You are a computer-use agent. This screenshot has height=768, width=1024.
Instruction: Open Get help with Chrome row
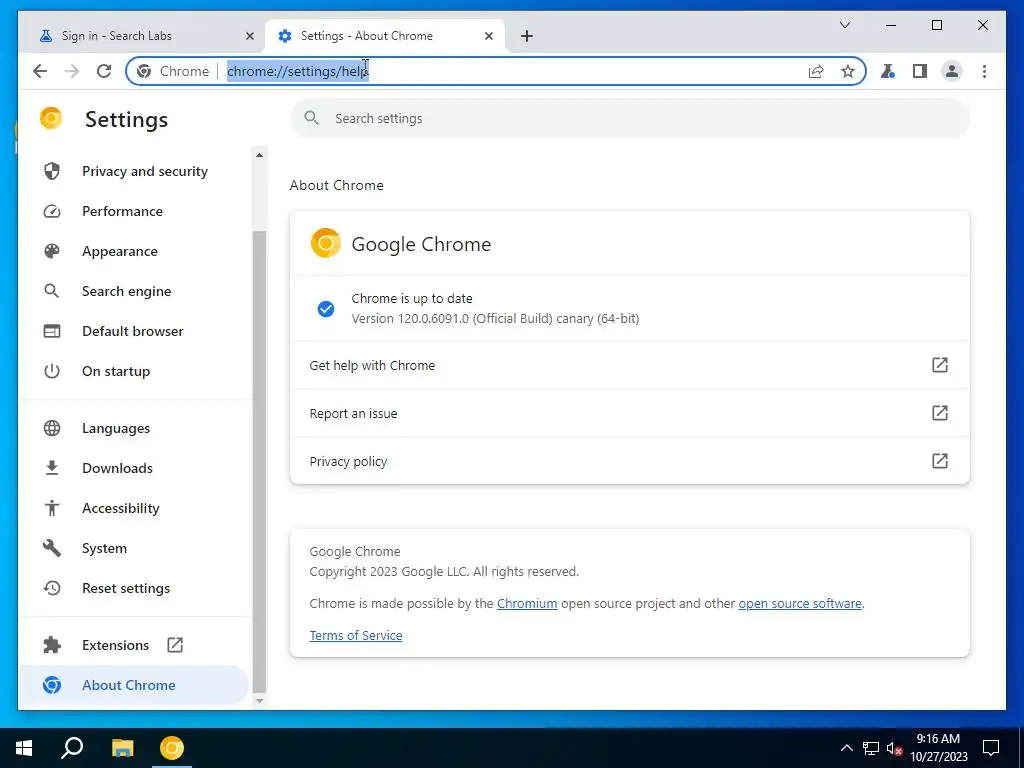tap(630, 365)
